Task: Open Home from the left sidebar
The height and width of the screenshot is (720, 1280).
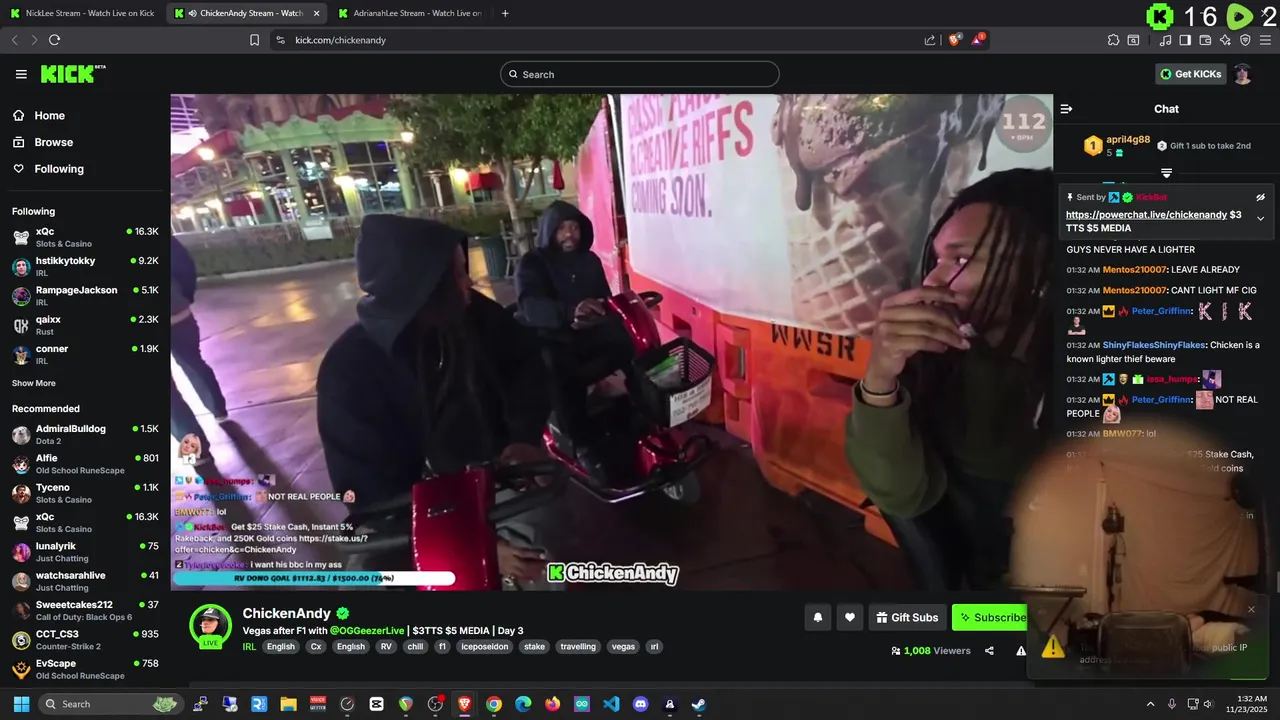Action: point(49,115)
